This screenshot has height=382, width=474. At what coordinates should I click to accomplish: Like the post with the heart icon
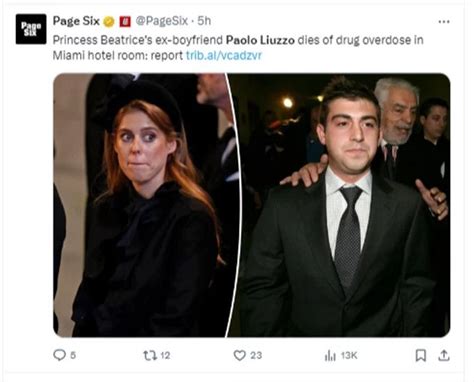[240, 355]
